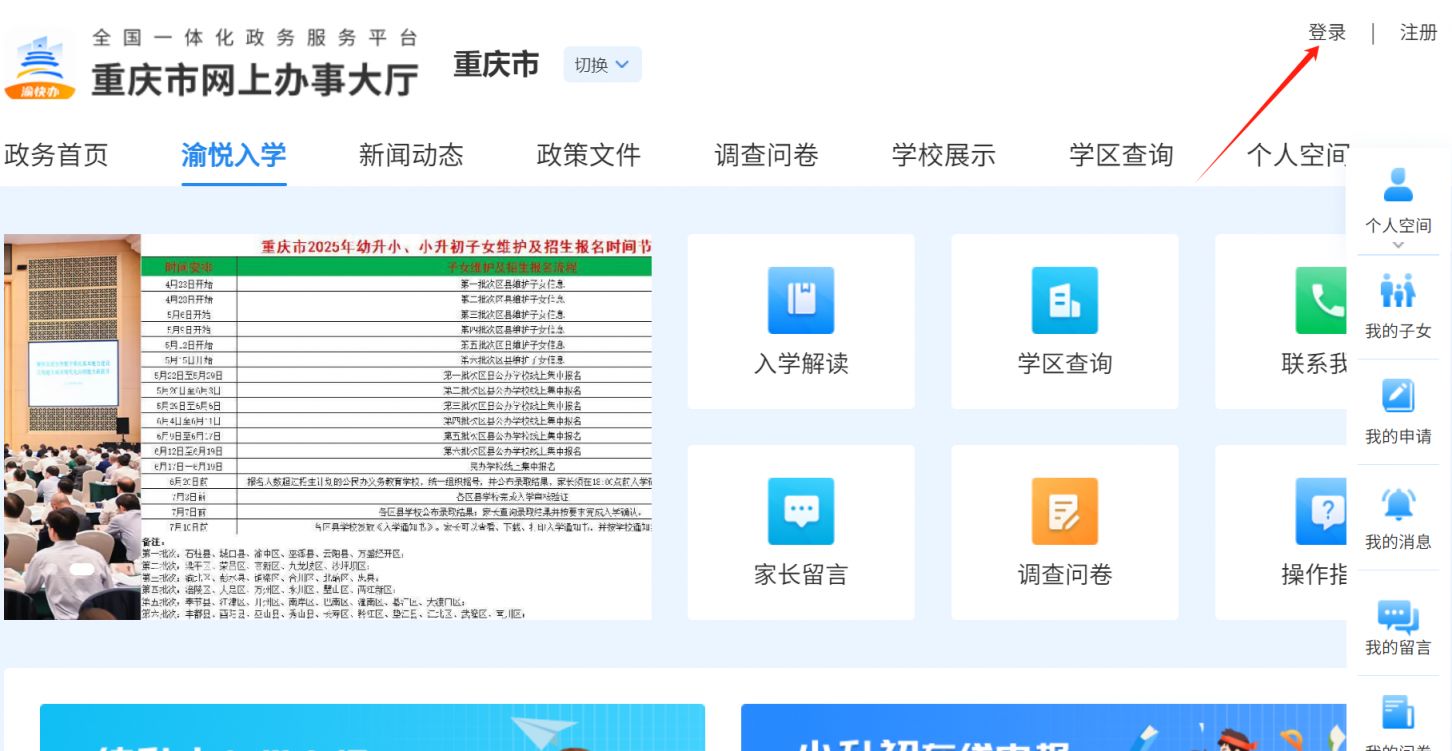This screenshot has width=1452, height=751.
Task: Open sidebar 个人空间 user icon
Action: tap(1398, 185)
